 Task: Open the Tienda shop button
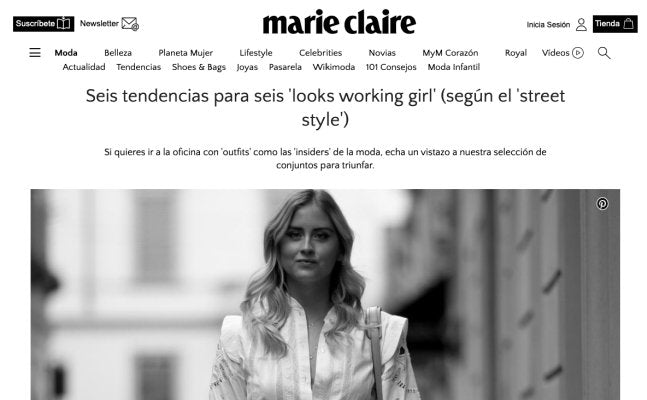[615, 24]
